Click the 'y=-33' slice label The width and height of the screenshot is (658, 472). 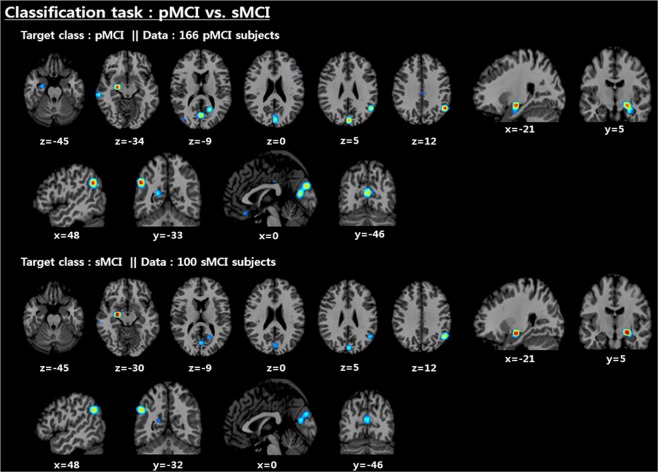point(167,235)
